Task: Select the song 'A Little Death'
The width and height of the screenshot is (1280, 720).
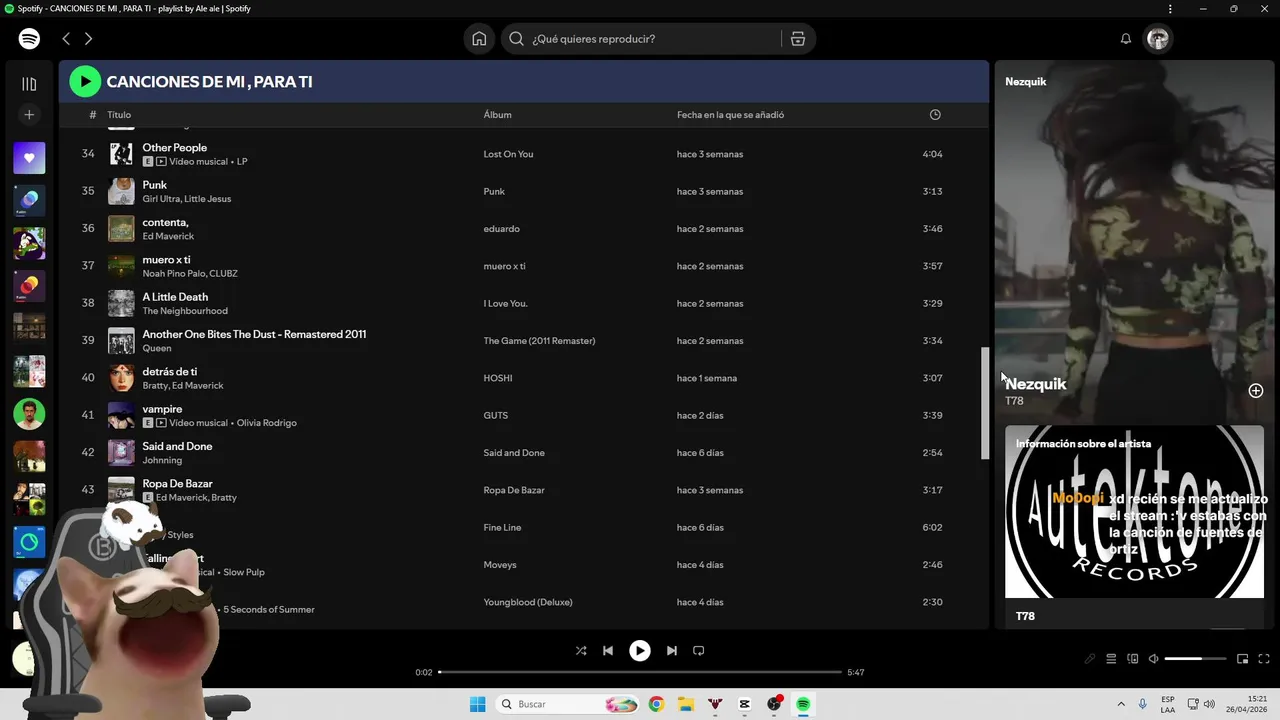Action: 175,297
